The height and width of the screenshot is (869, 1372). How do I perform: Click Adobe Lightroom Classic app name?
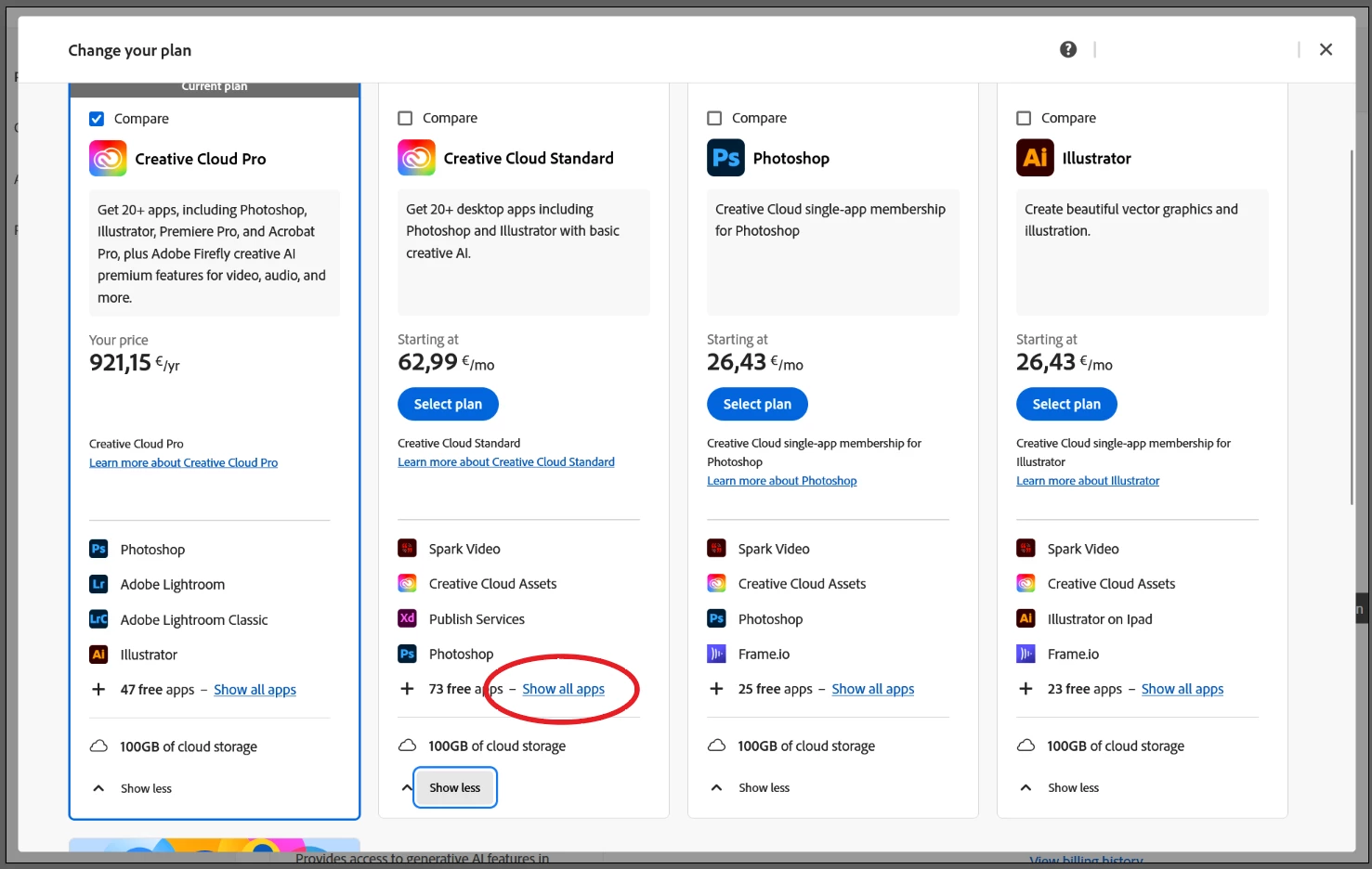pos(194,619)
